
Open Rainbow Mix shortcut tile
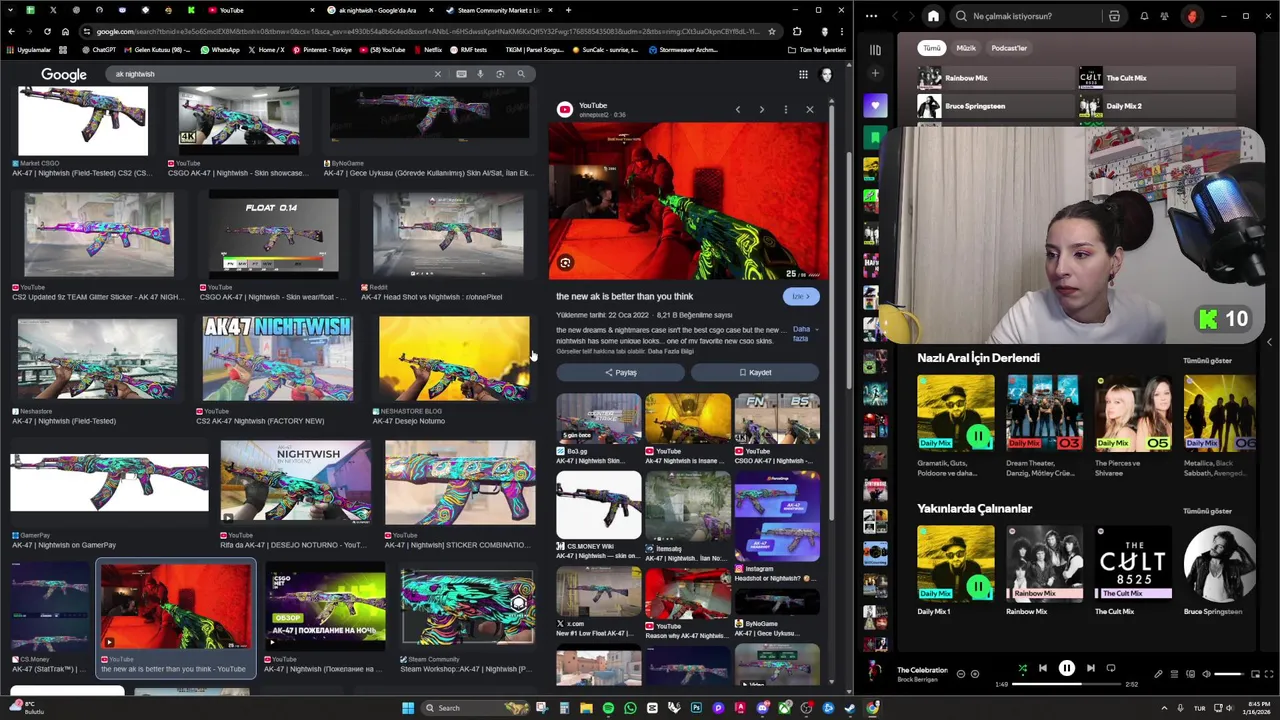[996, 78]
